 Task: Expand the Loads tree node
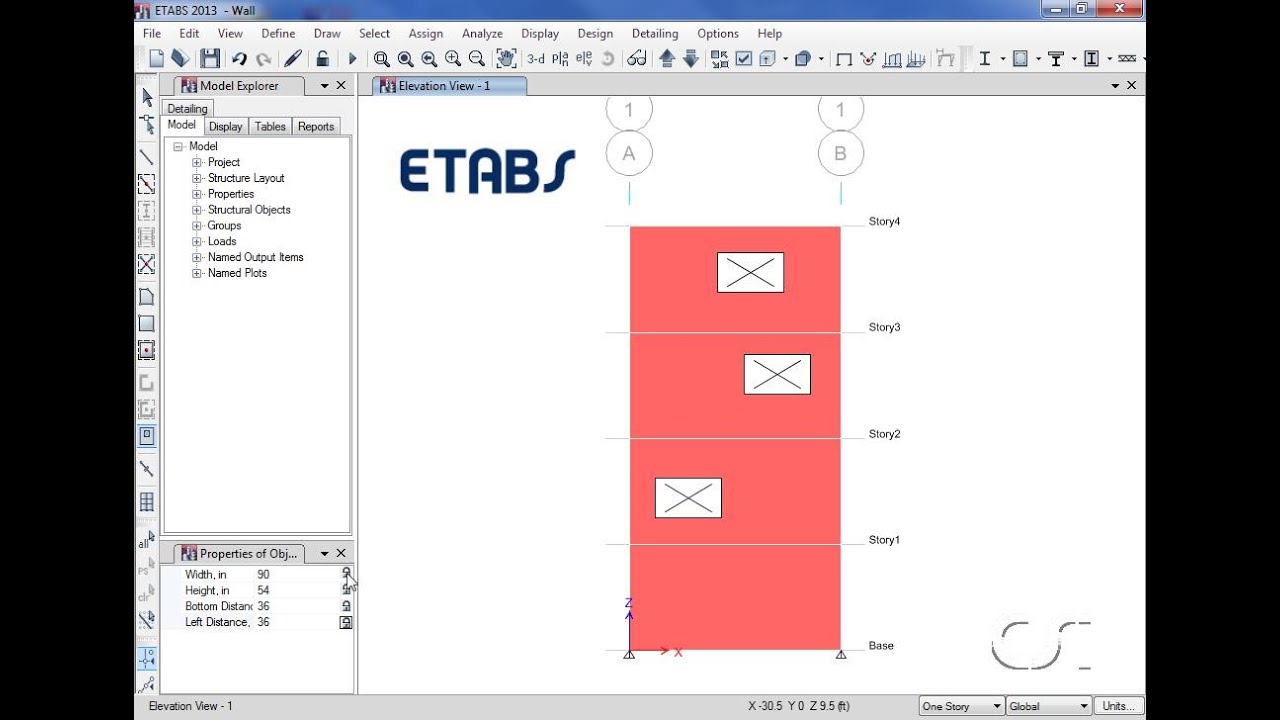[197, 241]
